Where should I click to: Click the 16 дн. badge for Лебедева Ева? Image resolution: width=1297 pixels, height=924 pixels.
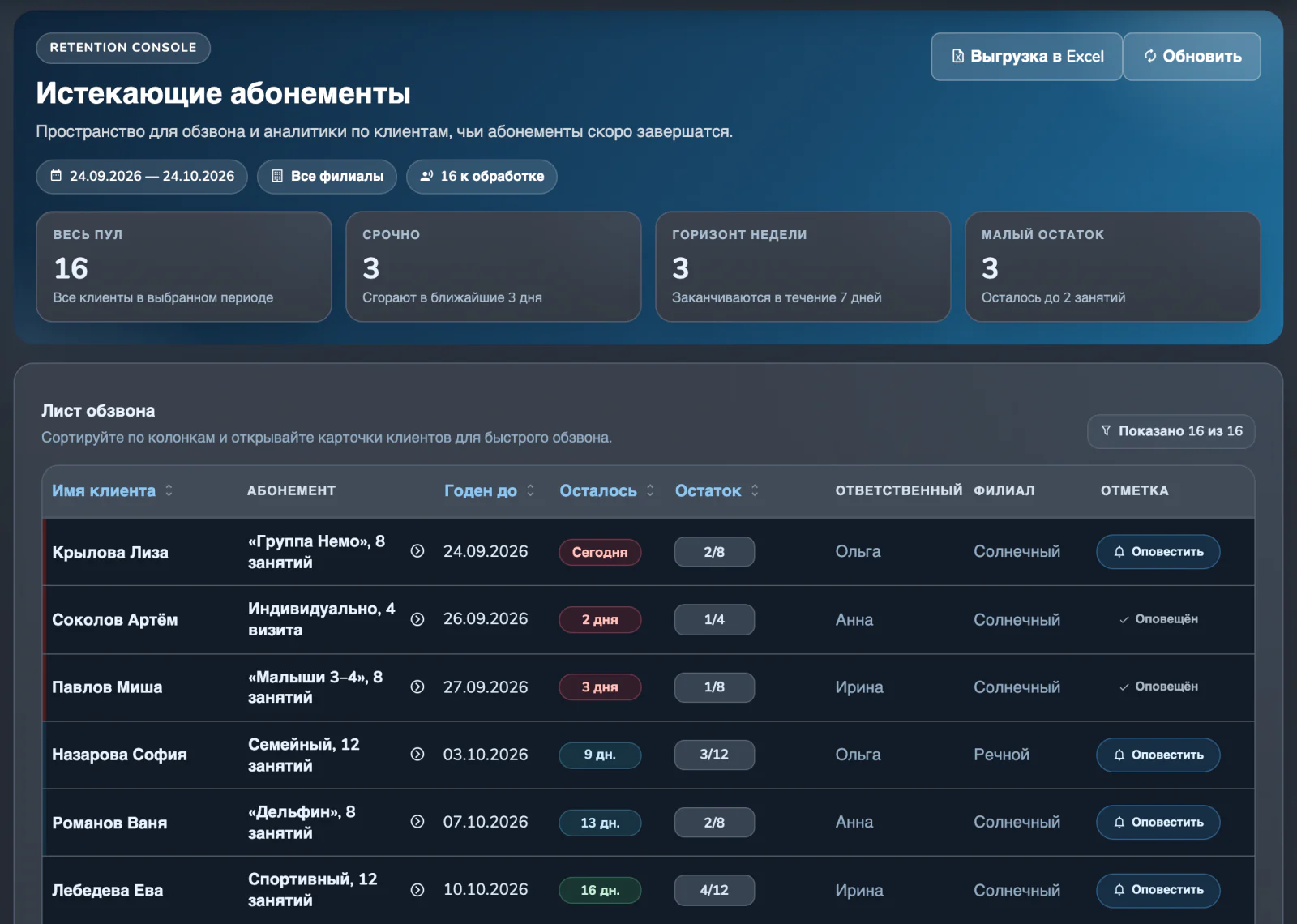click(x=600, y=890)
